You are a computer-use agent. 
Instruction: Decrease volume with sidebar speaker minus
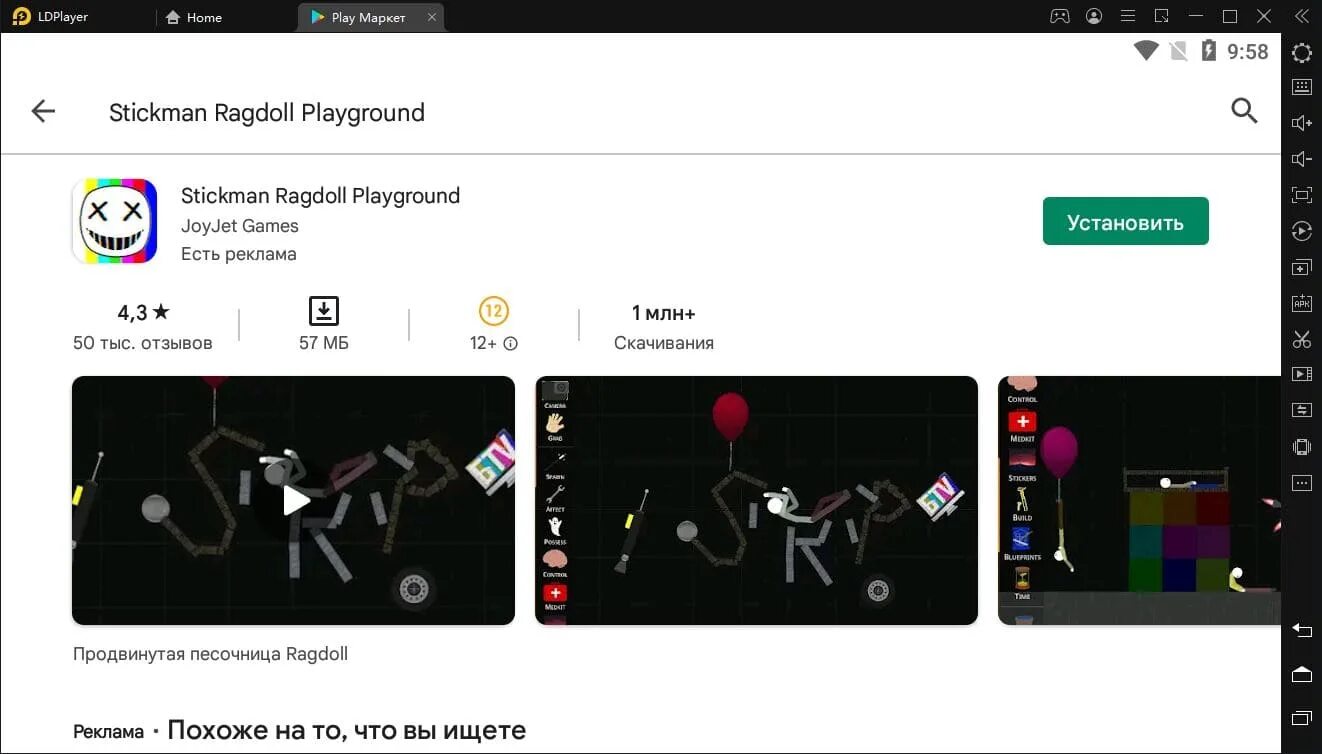[x=1301, y=159]
